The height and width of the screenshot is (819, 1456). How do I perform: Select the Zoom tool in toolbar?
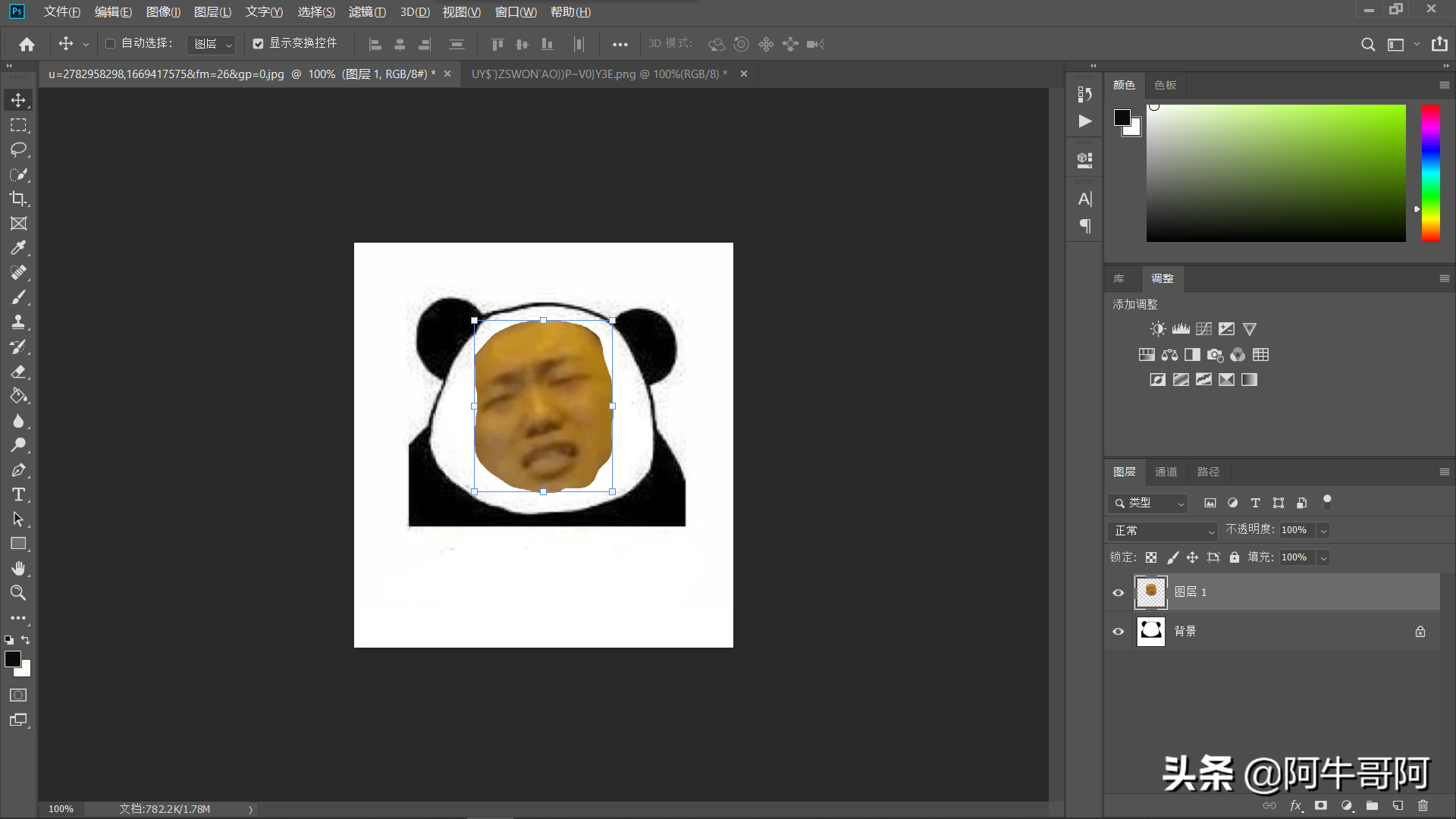point(18,593)
